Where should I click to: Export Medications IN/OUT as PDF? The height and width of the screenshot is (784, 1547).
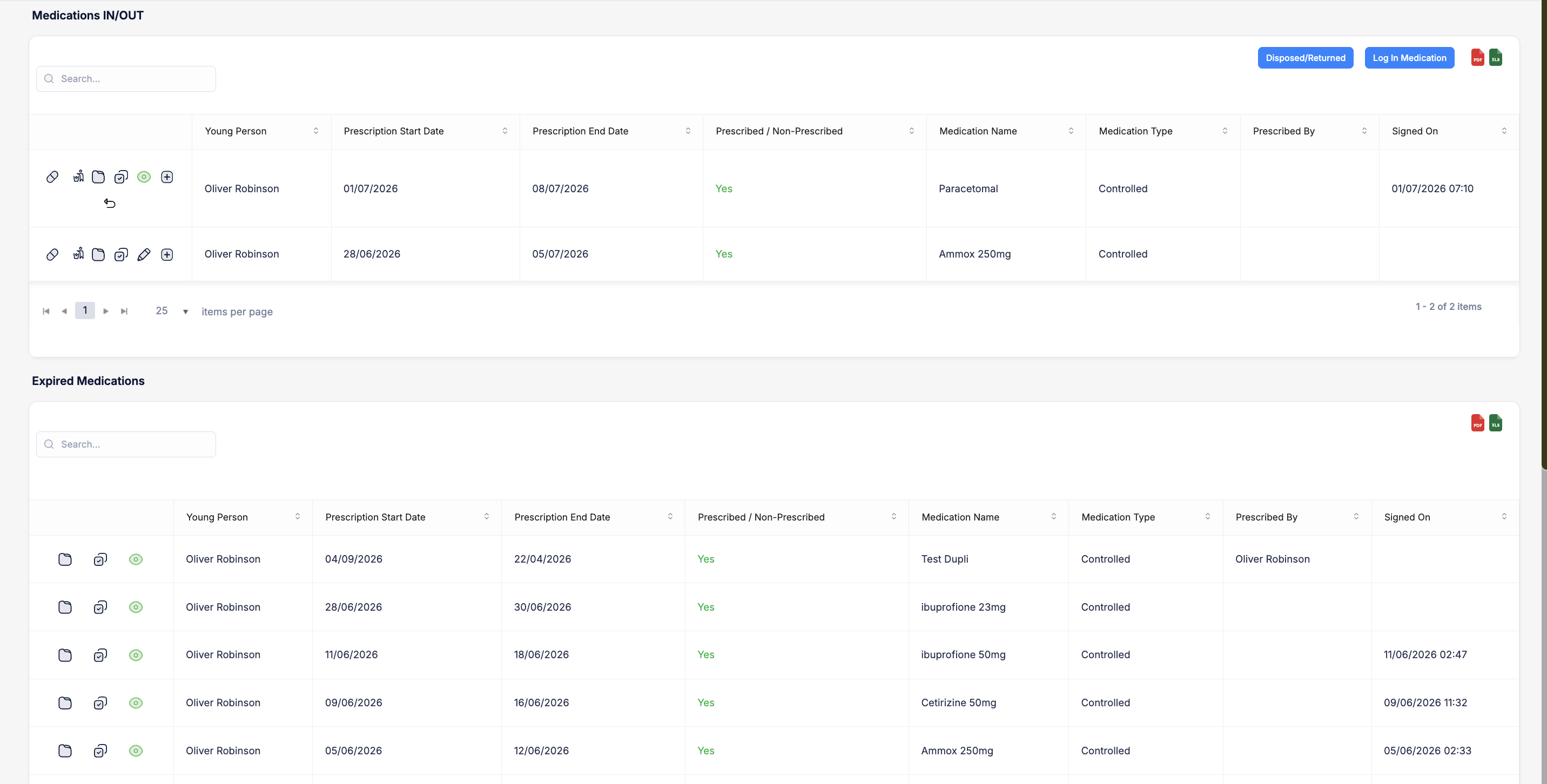coord(1477,58)
